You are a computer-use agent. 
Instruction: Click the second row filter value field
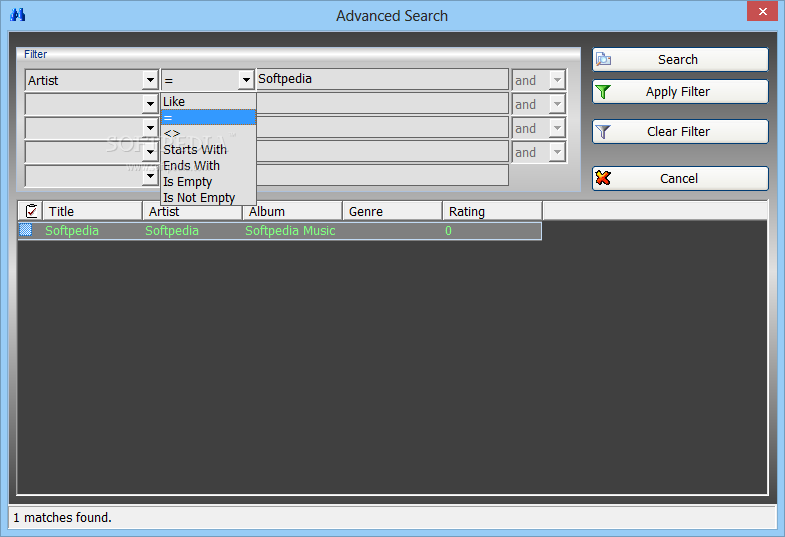click(x=382, y=104)
